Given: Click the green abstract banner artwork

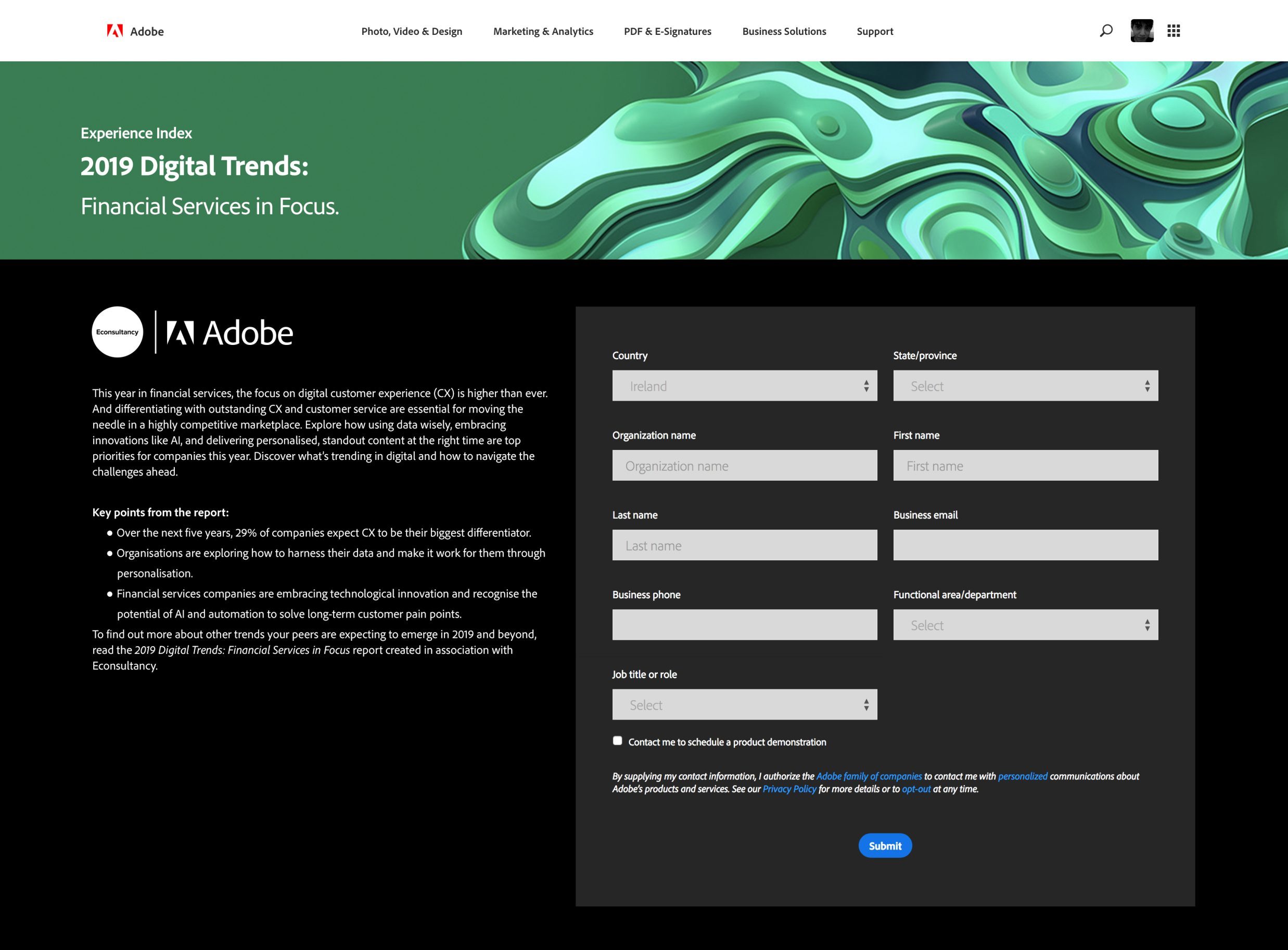Looking at the screenshot, I should [x=874, y=160].
